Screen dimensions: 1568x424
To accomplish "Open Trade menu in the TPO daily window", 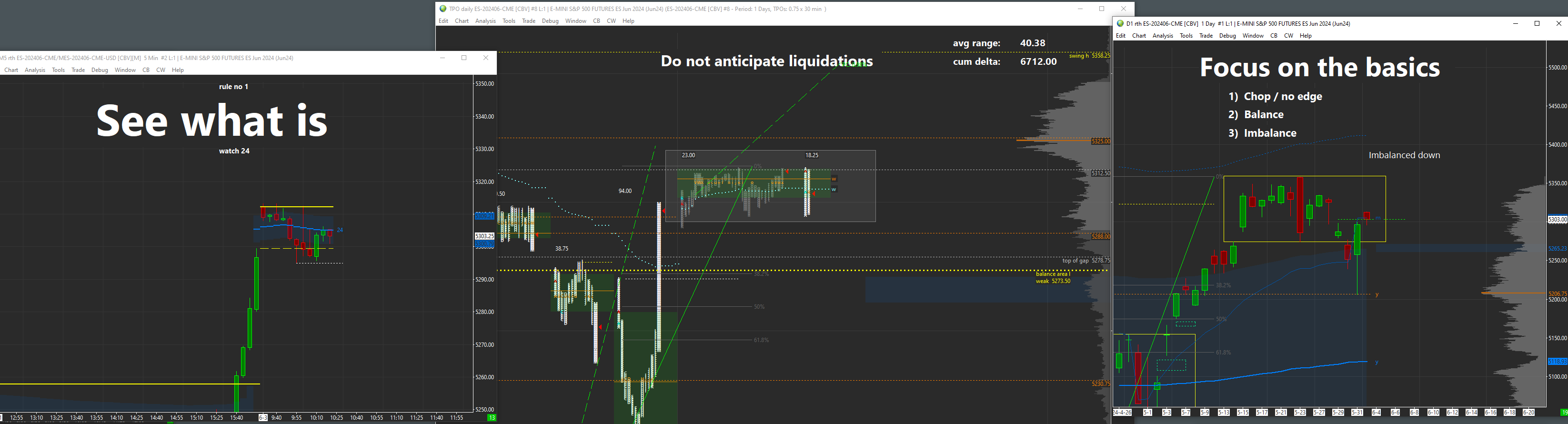I will tap(529, 20).
